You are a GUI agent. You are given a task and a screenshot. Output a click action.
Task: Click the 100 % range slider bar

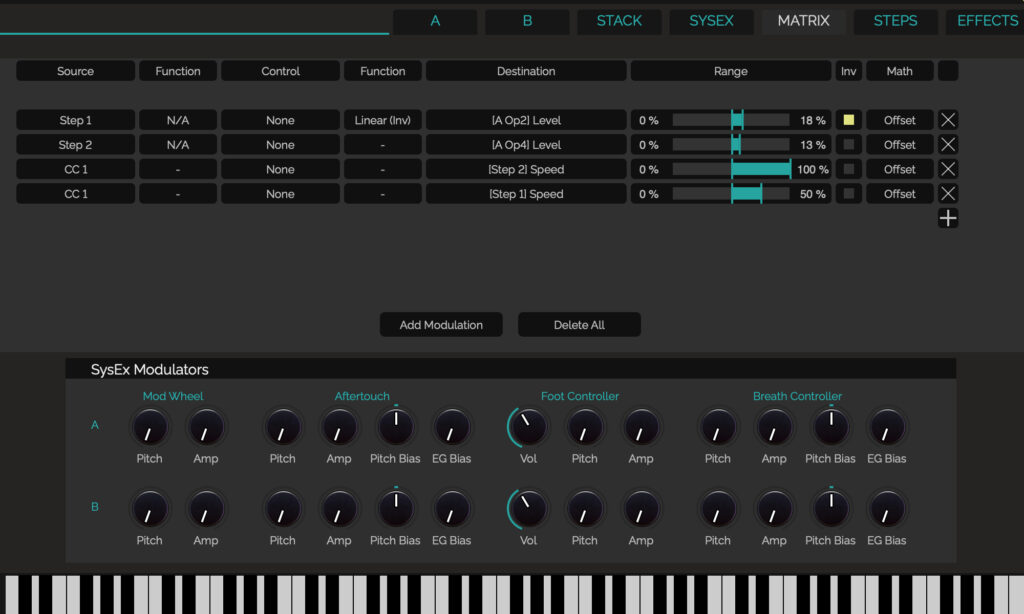[x=731, y=169]
